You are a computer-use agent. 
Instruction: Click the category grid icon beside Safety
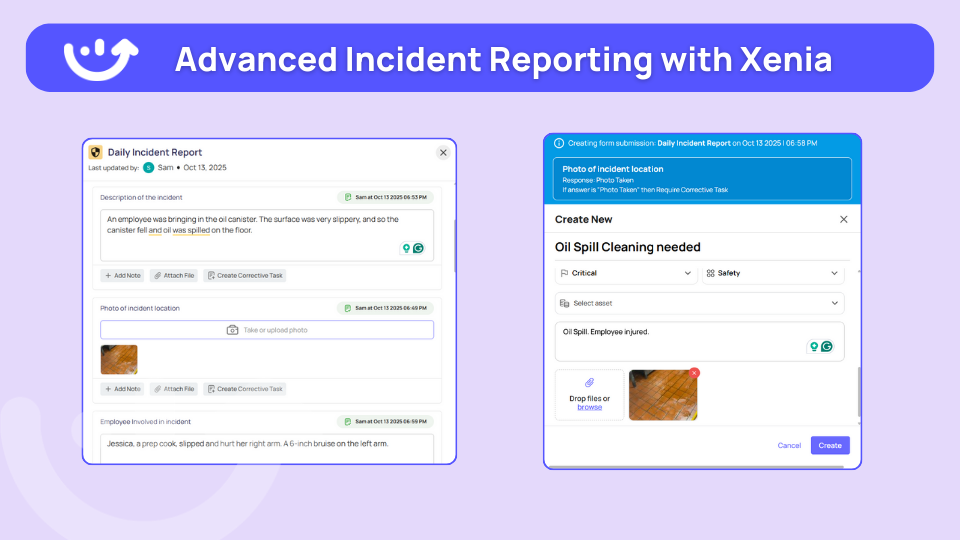[x=711, y=273]
